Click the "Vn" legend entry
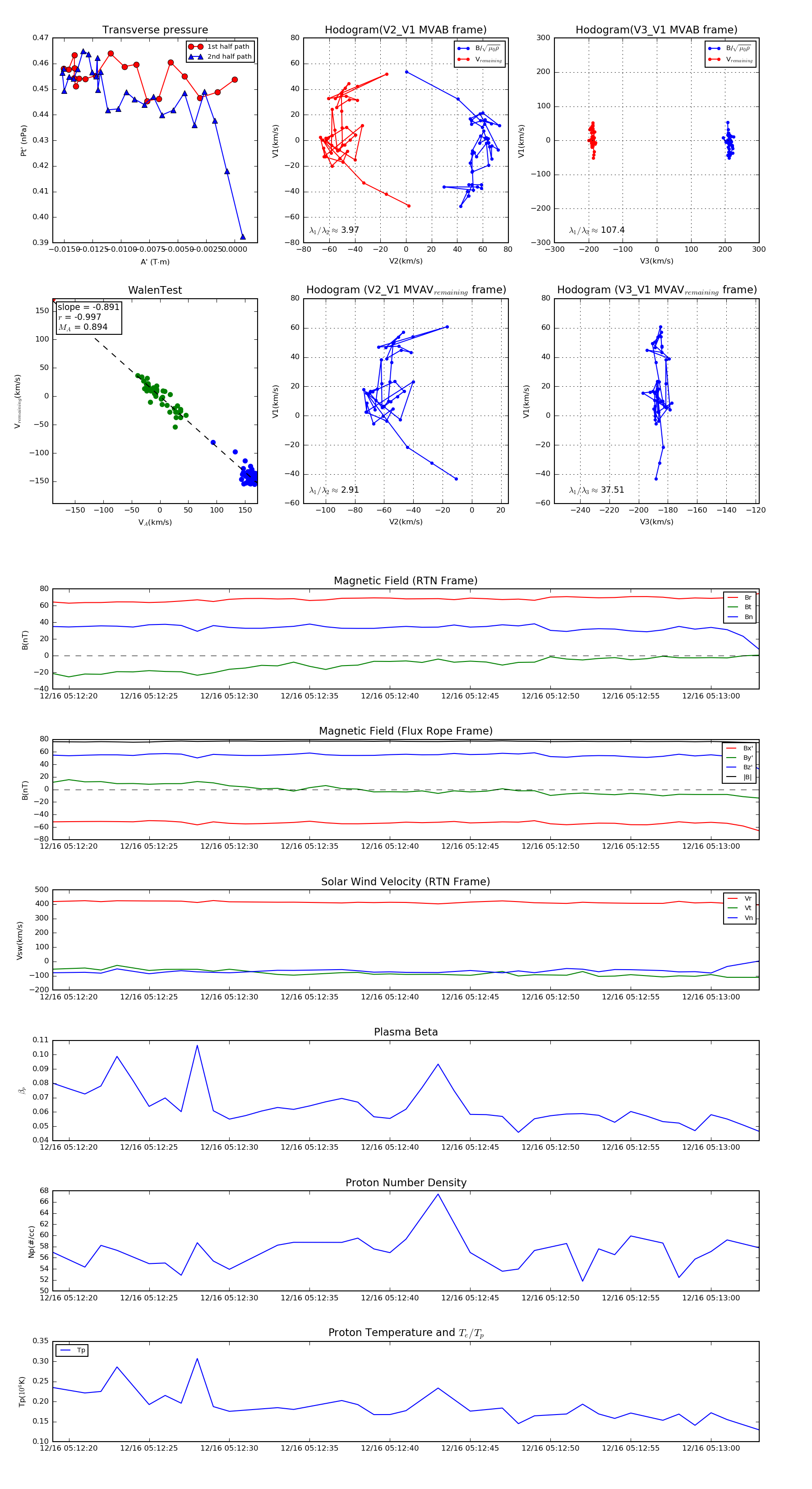Image resolution: width=812 pixels, height=1489 pixels. 740,918
